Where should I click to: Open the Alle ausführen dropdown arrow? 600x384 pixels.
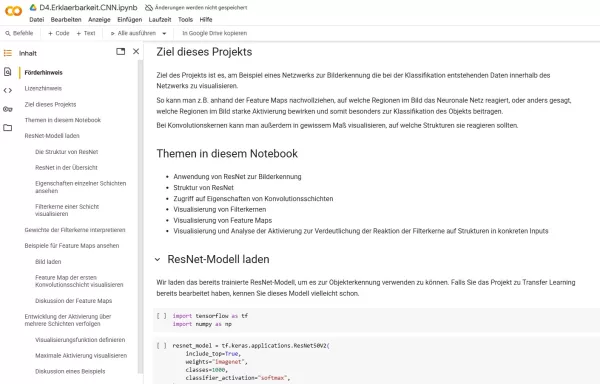[x=164, y=33]
